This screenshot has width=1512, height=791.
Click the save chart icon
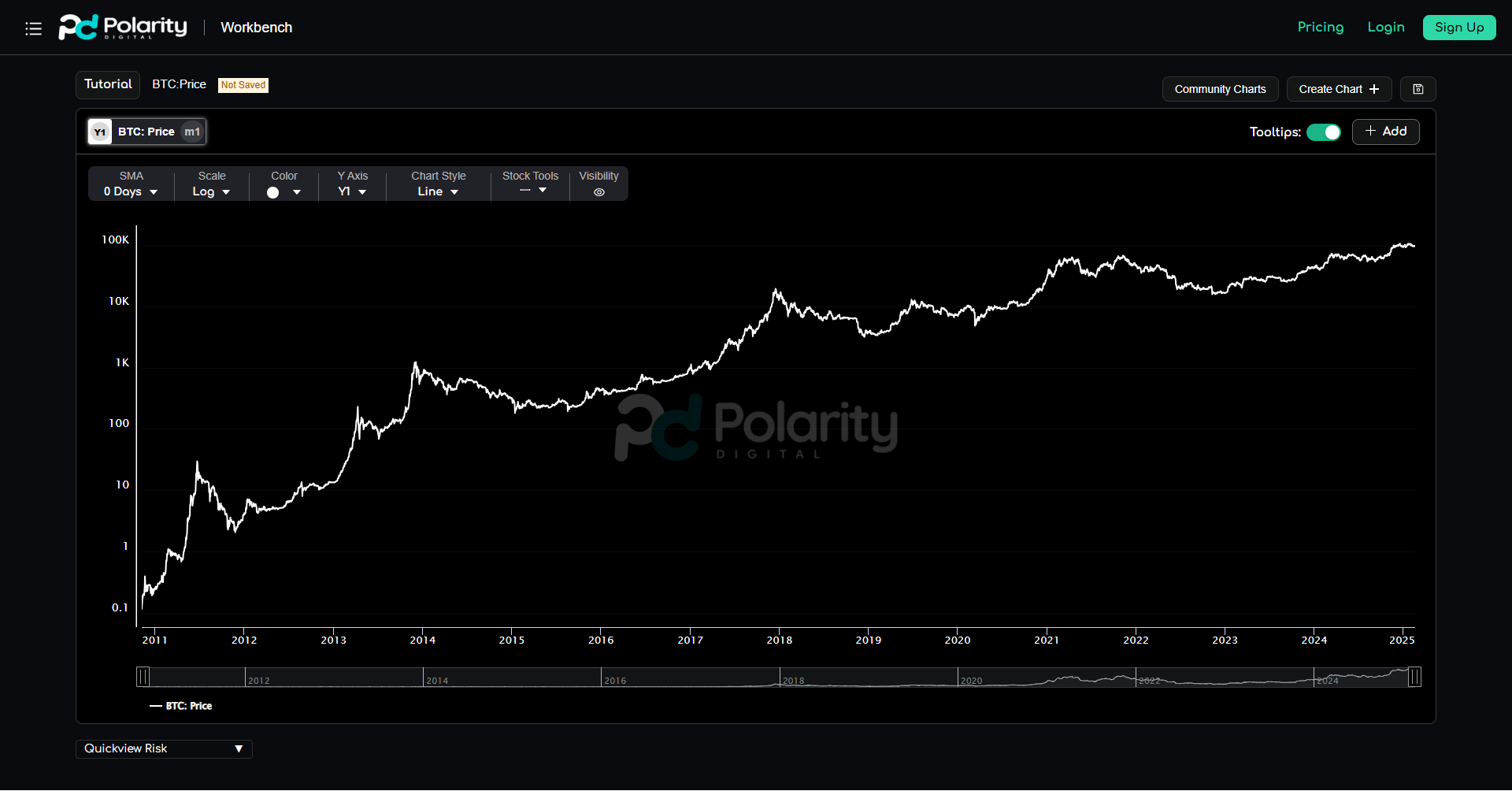point(1417,89)
